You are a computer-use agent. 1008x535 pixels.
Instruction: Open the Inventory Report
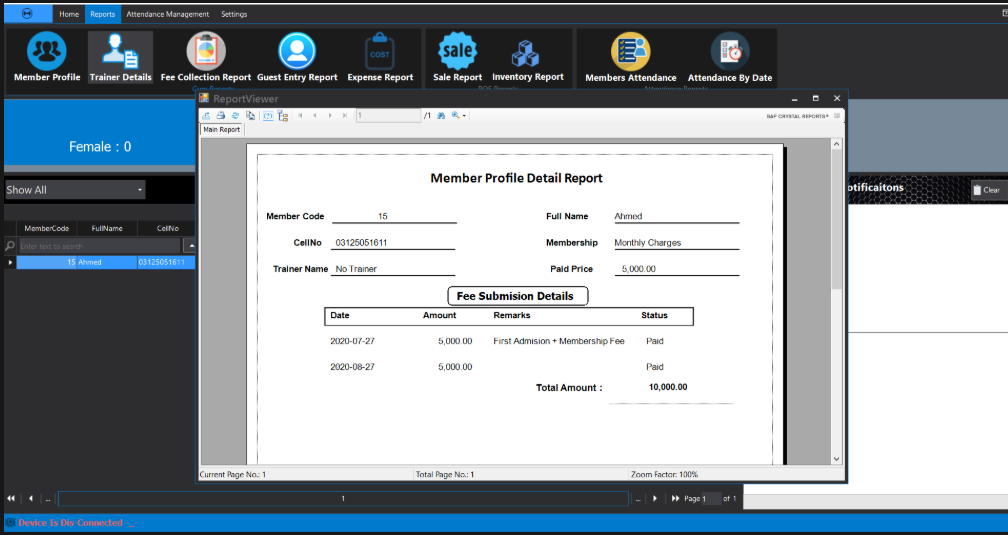[x=527, y=58]
